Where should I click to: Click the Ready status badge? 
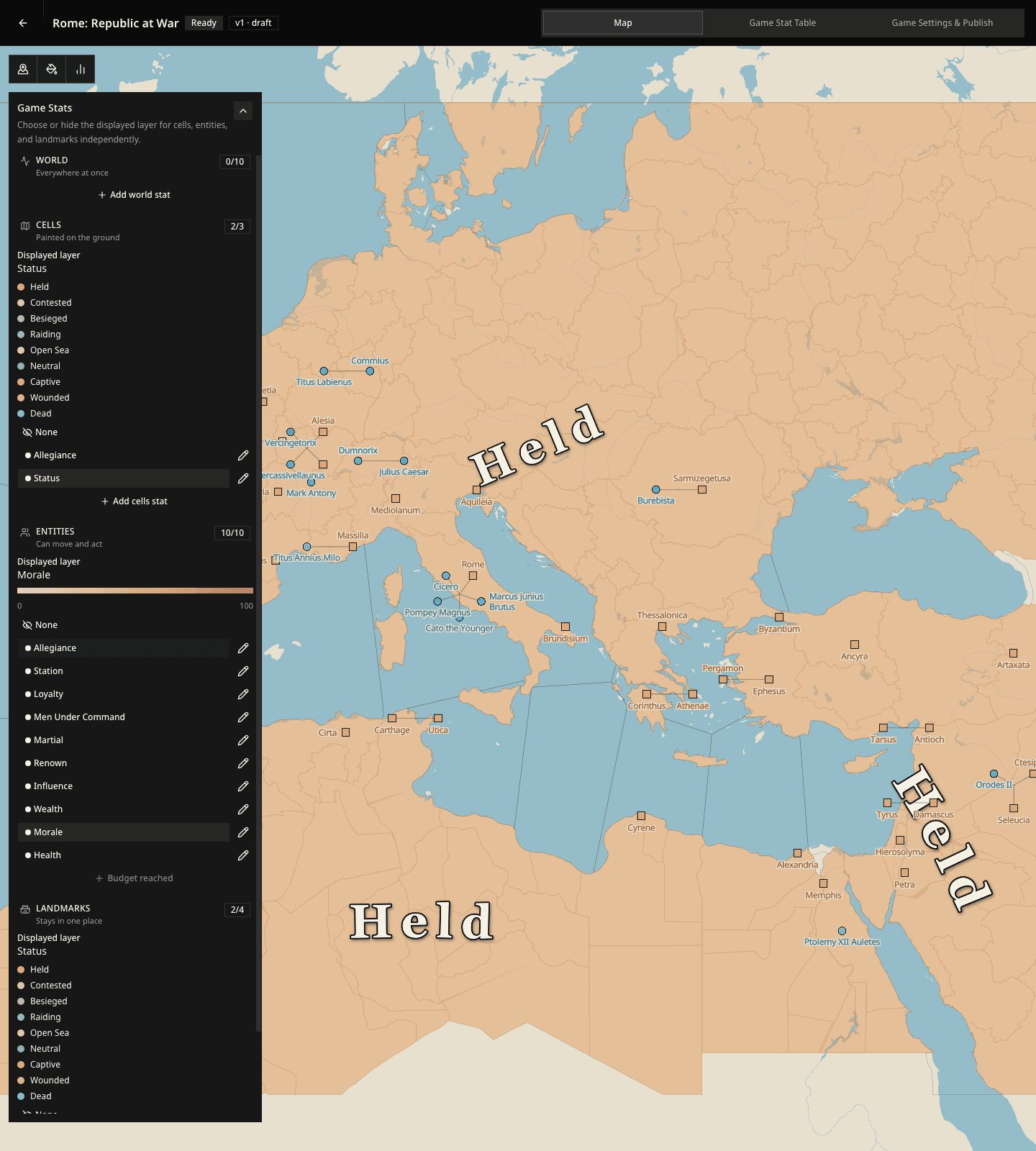(x=204, y=23)
